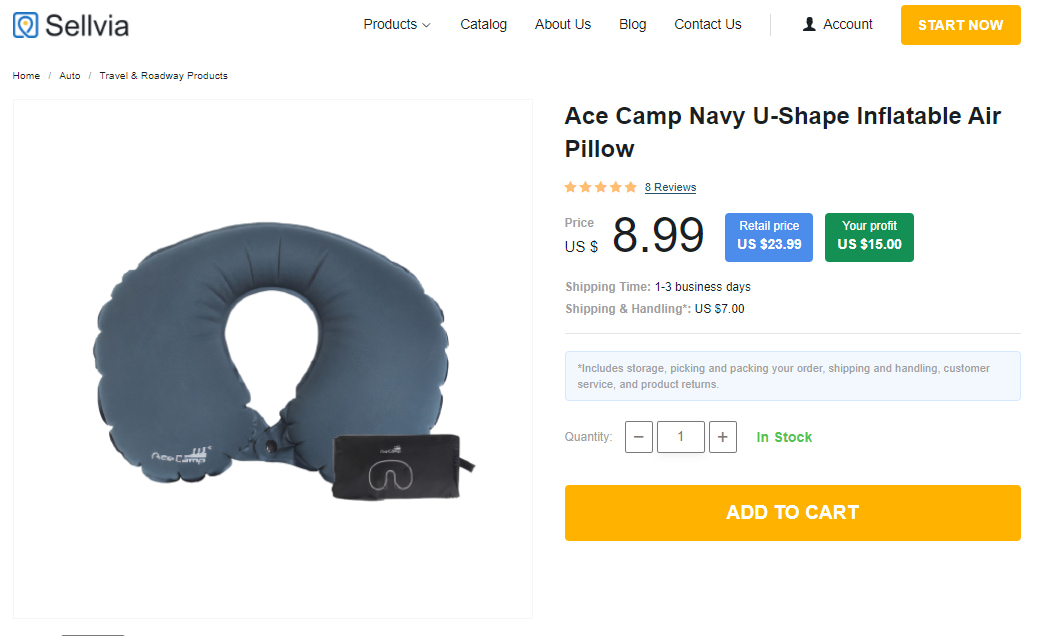Expand the Products dropdown menu
Screen dimensions: 1038x636
click(x=397, y=24)
